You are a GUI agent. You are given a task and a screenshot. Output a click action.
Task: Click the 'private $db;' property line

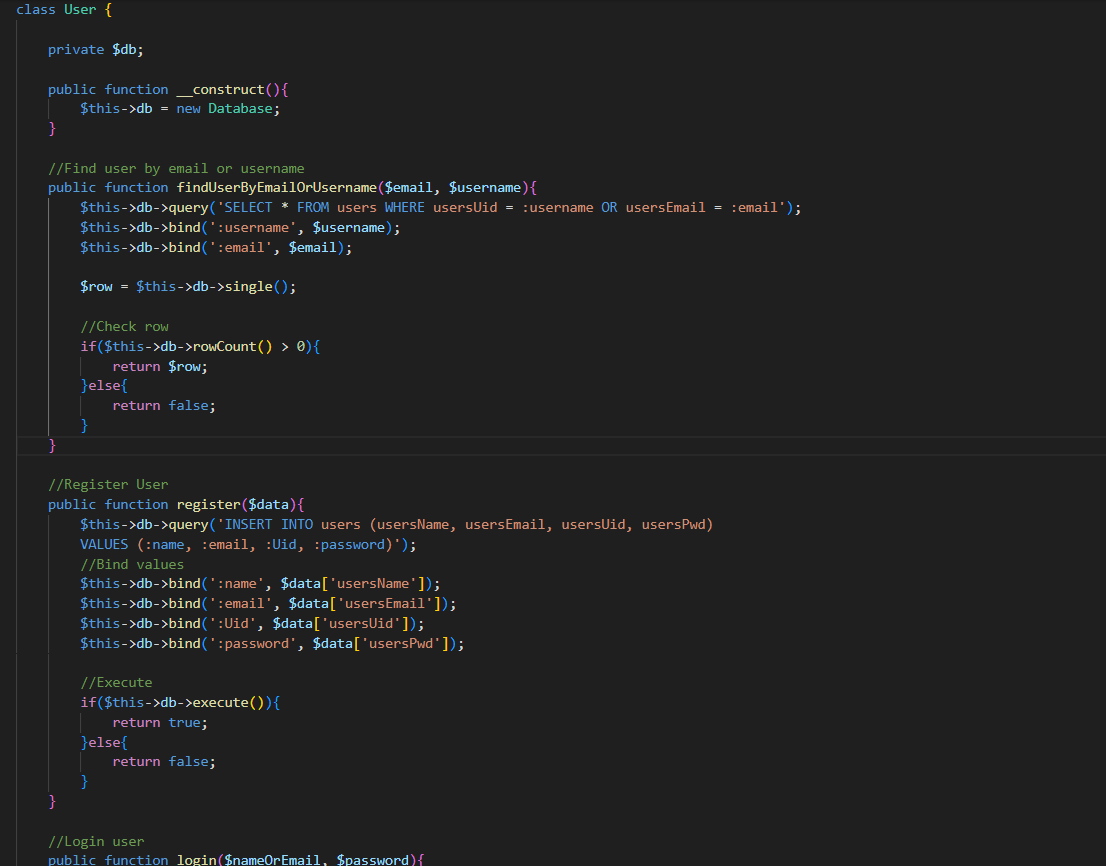pyautogui.click(x=96, y=49)
